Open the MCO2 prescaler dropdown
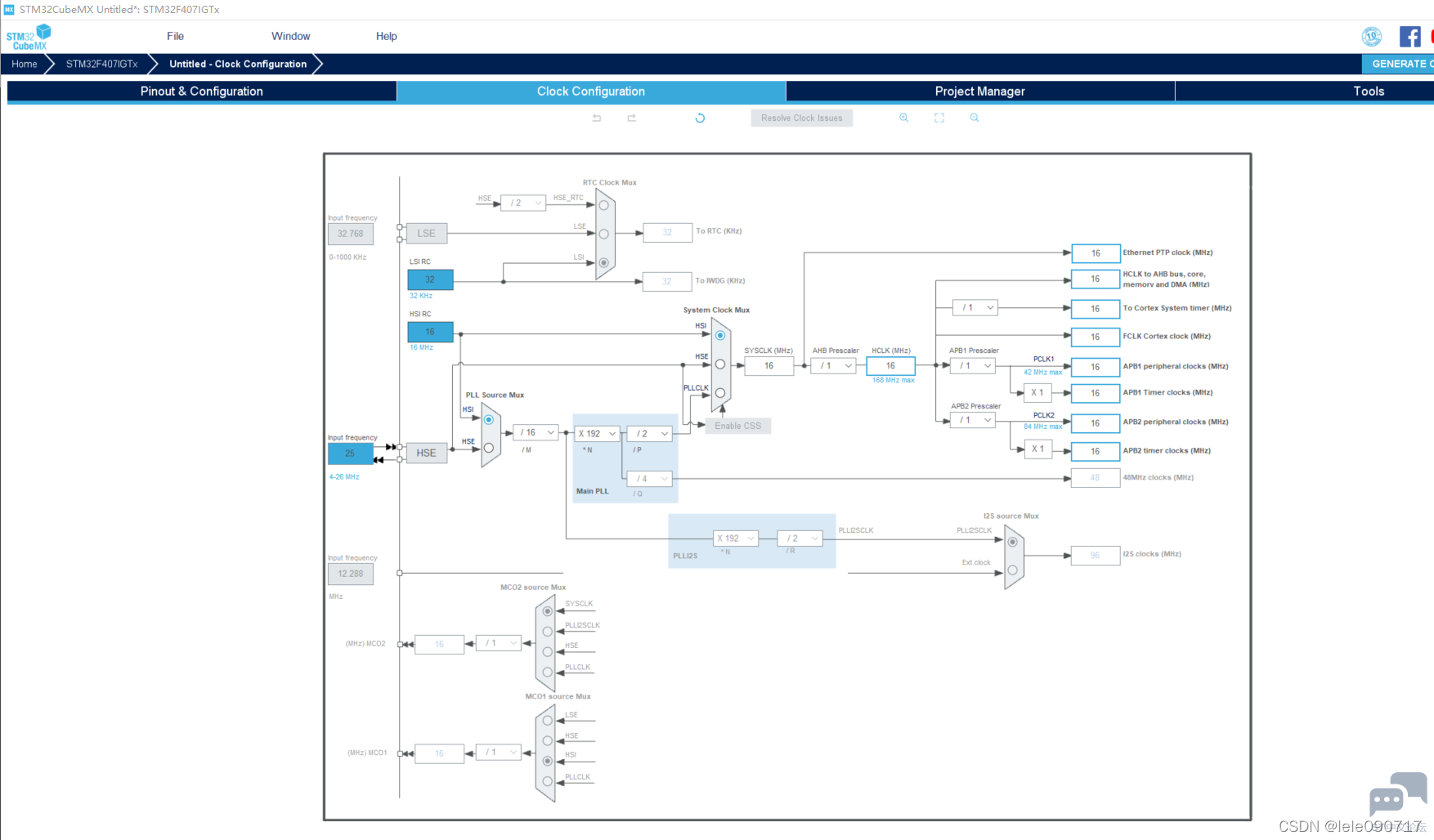 (498, 643)
